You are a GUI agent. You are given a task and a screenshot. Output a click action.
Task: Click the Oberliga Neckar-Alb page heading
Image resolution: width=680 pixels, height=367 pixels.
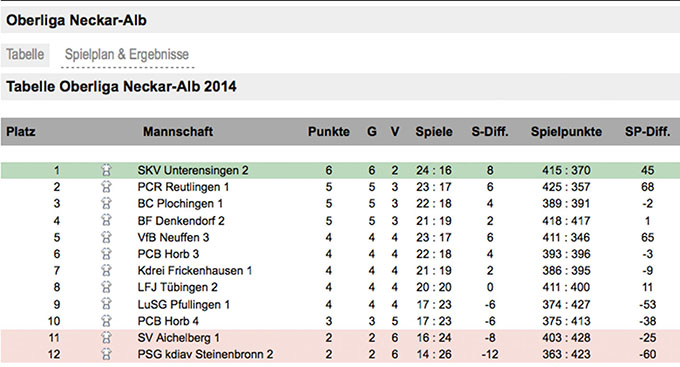[76, 20]
